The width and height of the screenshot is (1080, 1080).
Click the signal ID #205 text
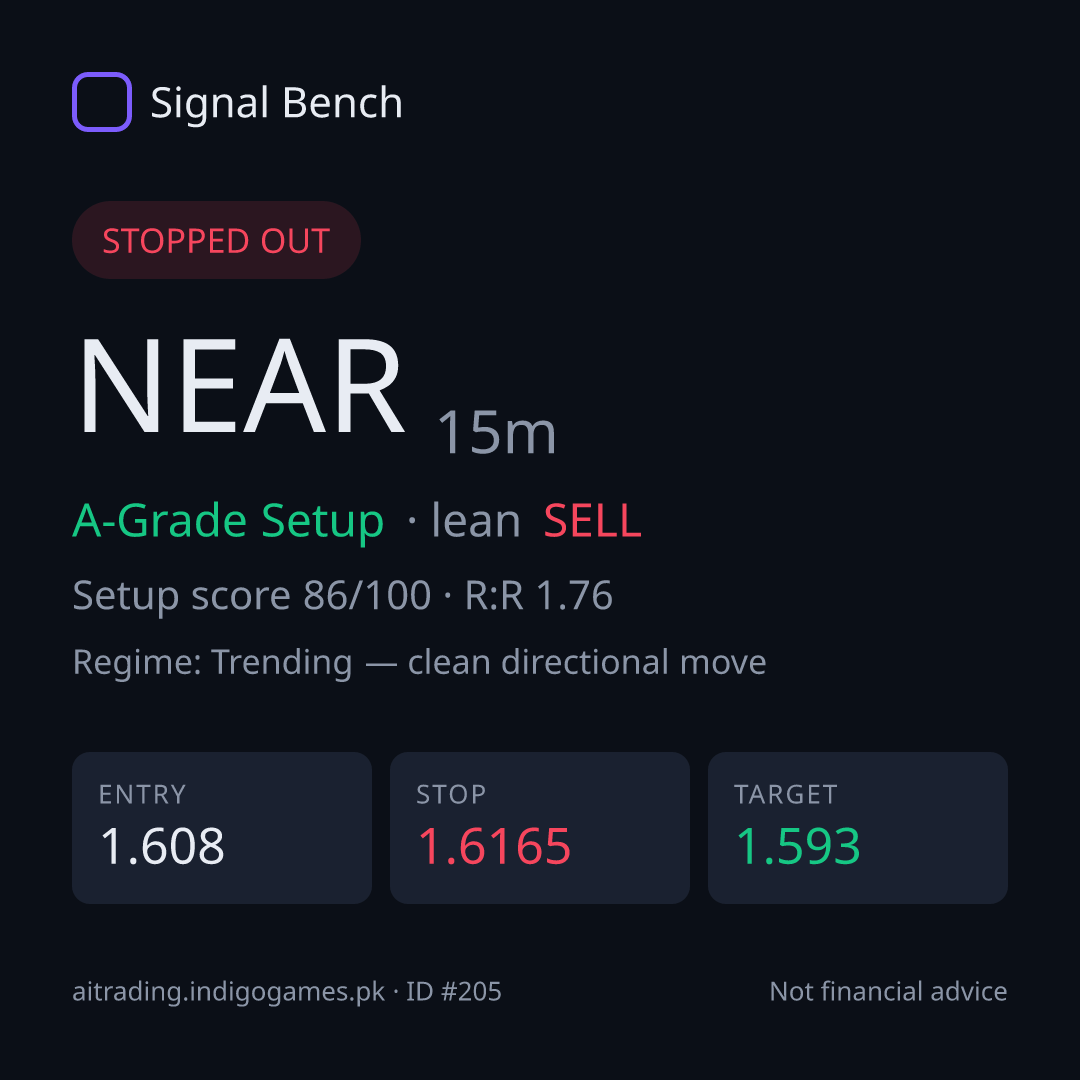(453, 991)
